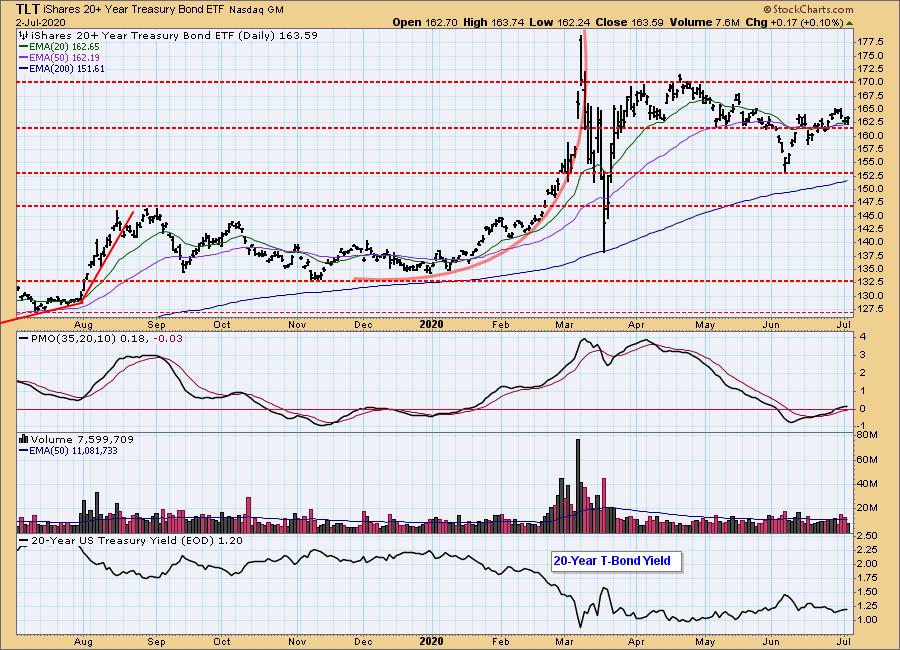900x650 pixels.
Task: Click the green EMA(20) legend line swatch
Action: tap(24, 47)
